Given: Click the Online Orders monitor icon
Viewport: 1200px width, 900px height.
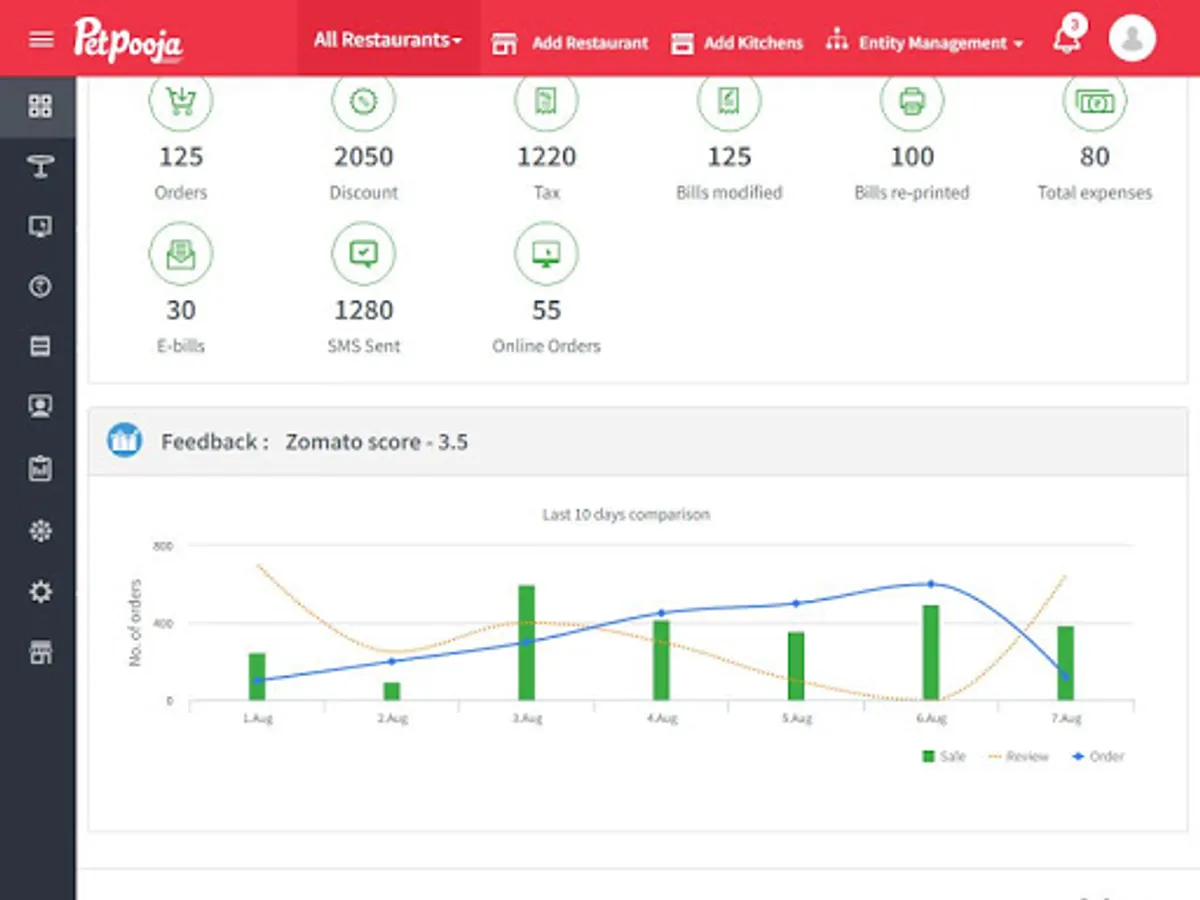Looking at the screenshot, I should click(x=546, y=254).
